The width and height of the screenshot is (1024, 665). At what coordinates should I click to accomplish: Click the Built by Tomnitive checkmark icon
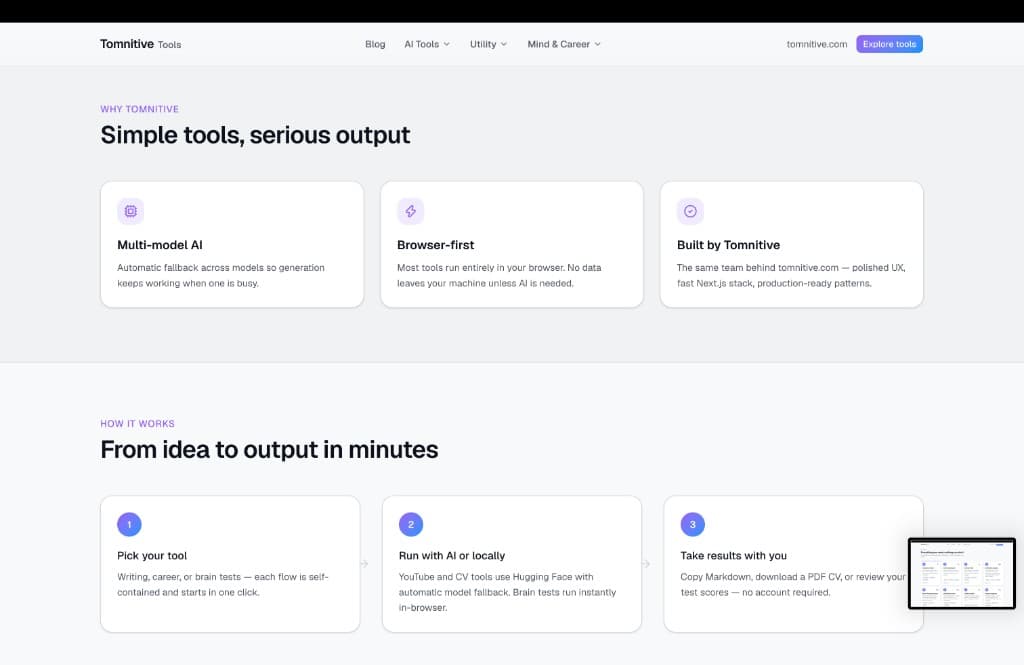pyautogui.click(x=690, y=211)
